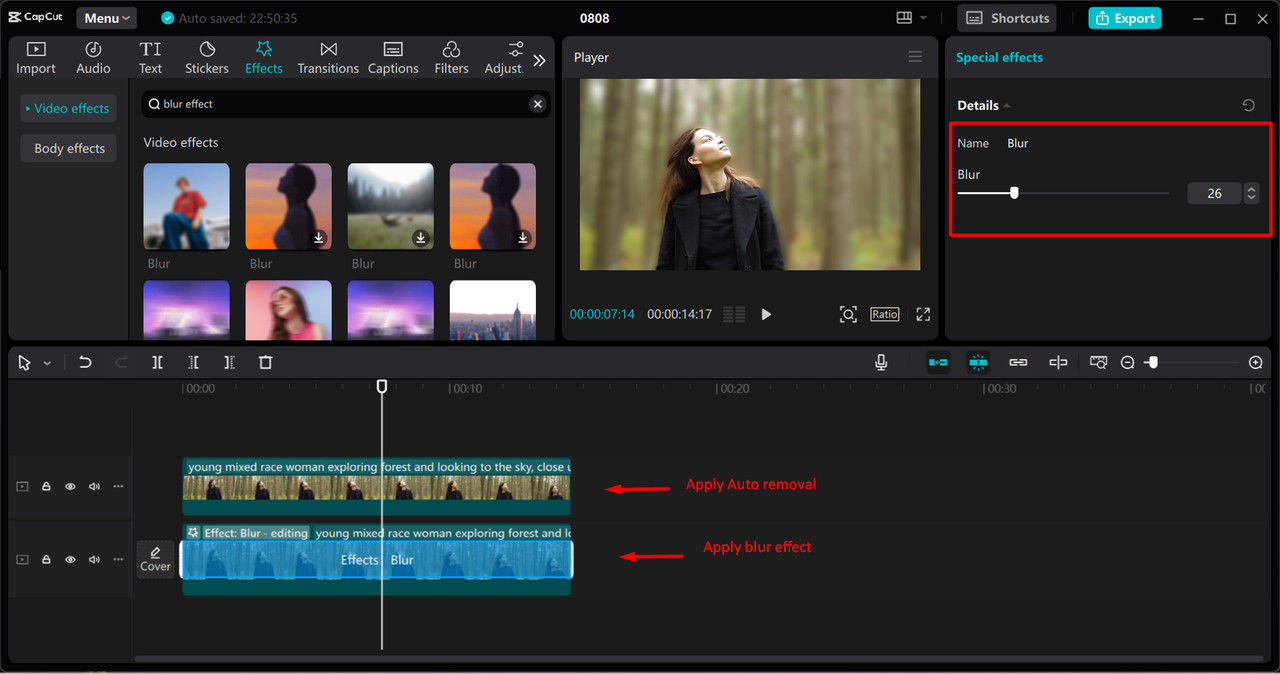Open more options for upper track
Screen dimensions: 1280x674
[118, 487]
